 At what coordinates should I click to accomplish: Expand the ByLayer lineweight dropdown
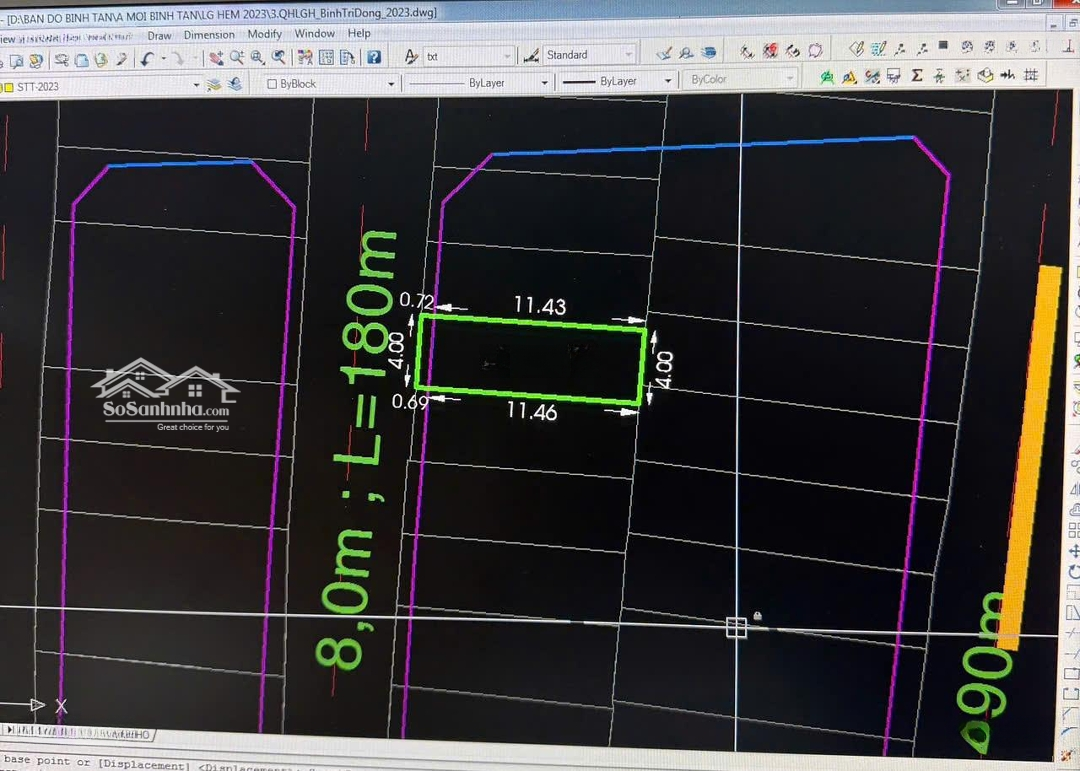671,82
